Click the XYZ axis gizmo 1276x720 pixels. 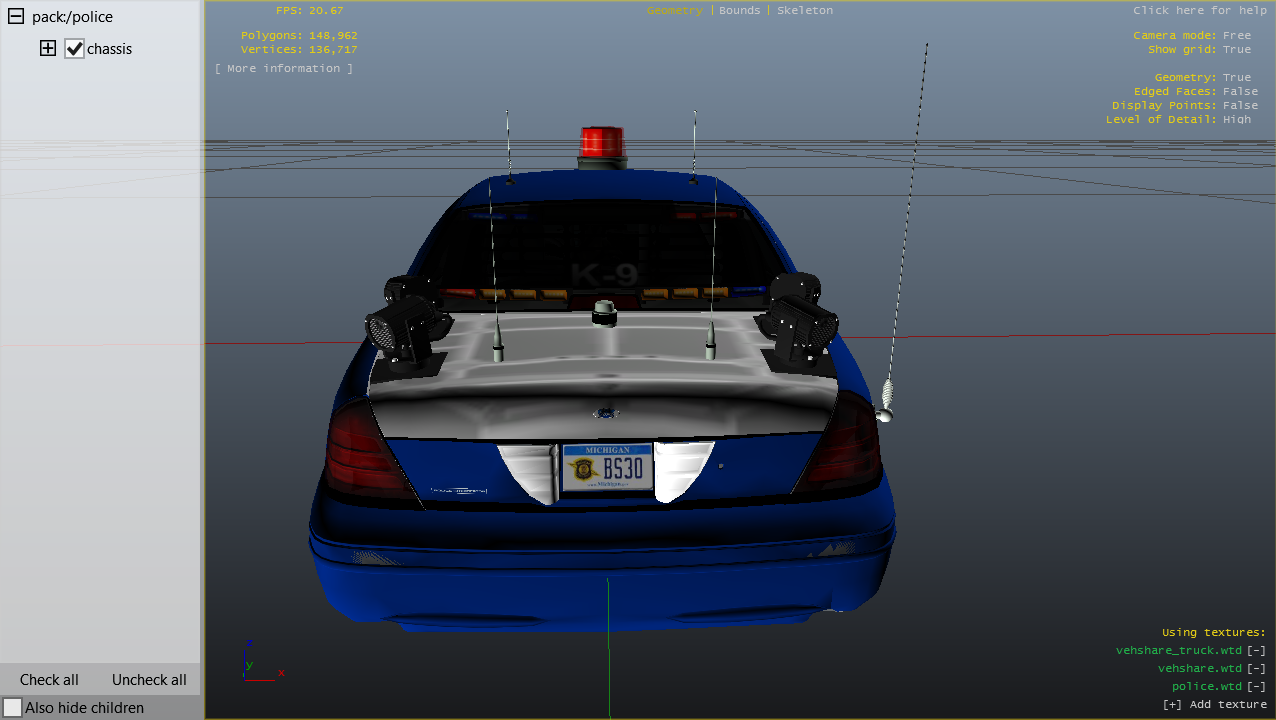coord(256,664)
